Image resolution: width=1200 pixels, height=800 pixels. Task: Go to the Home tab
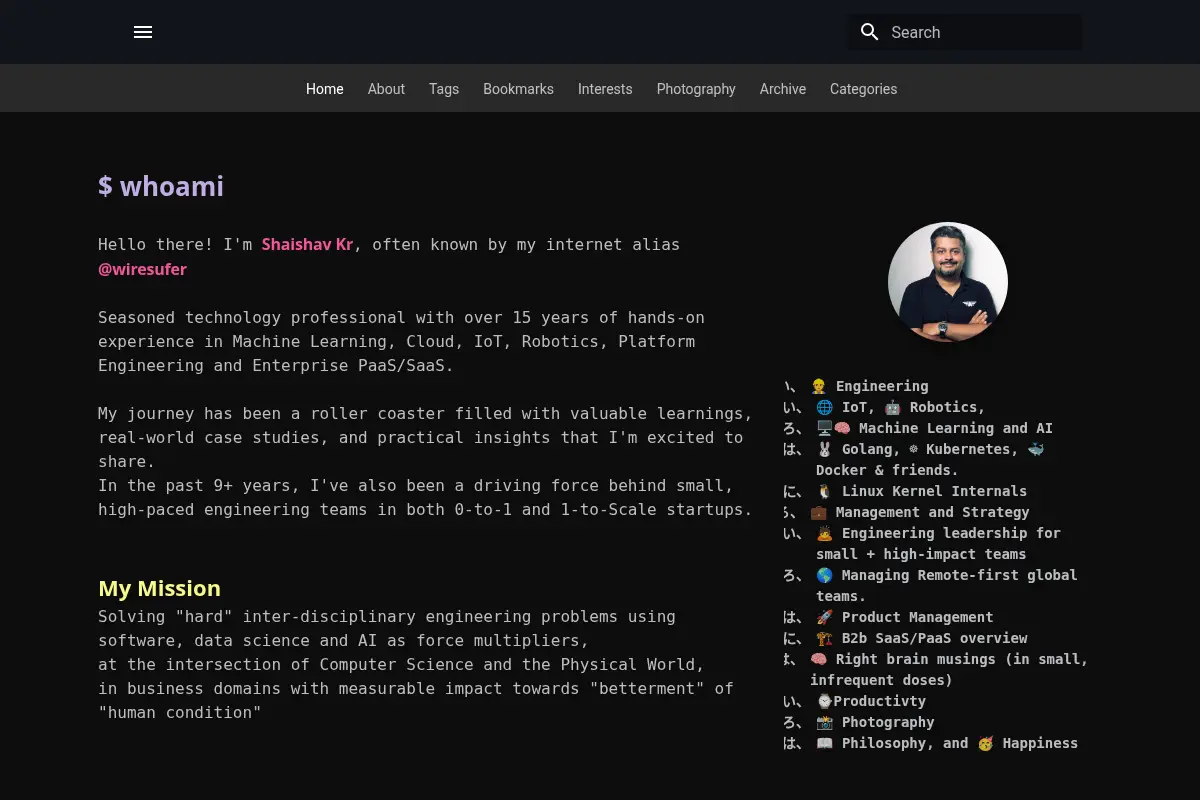coord(325,89)
